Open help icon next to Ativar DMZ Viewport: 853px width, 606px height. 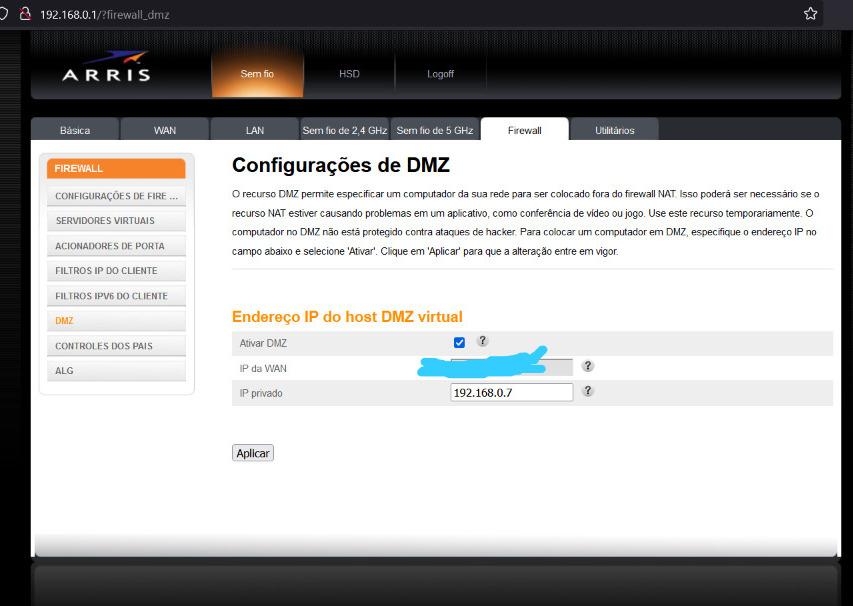482,341
